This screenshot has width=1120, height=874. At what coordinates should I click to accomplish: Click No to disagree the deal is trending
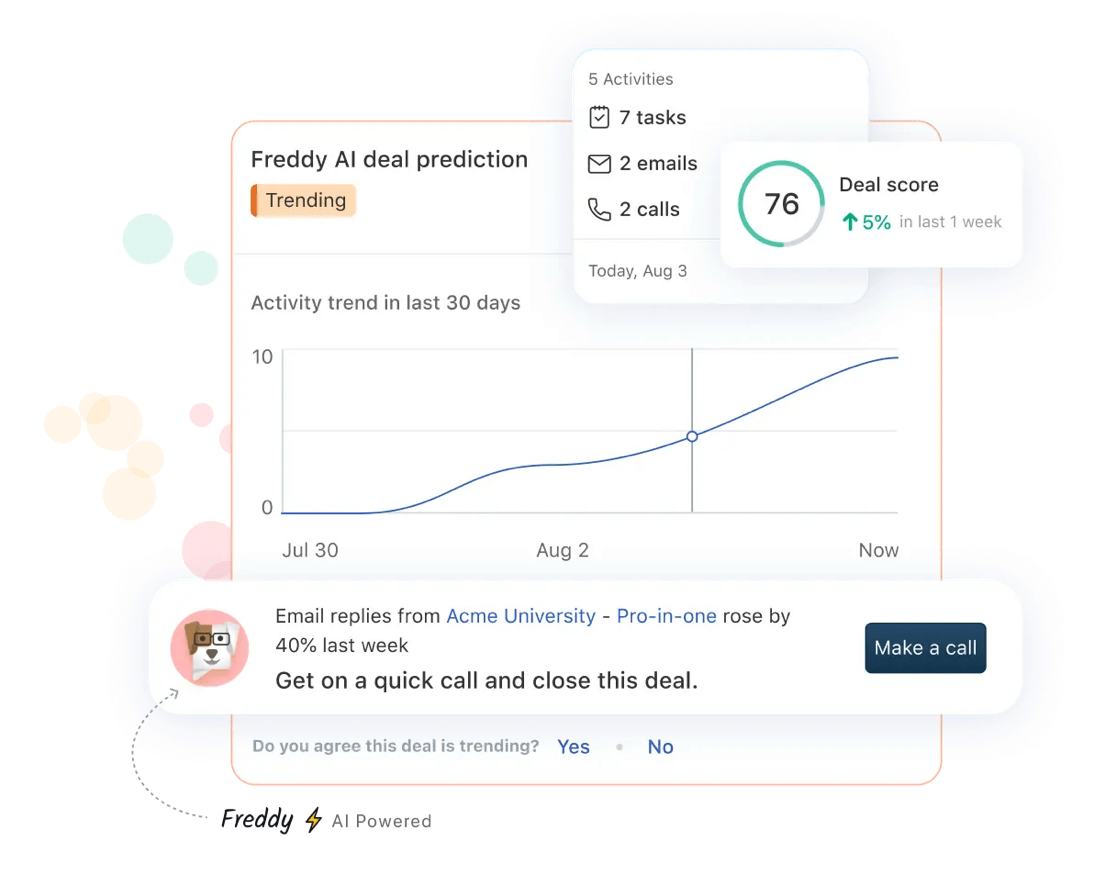click(660, 746)
